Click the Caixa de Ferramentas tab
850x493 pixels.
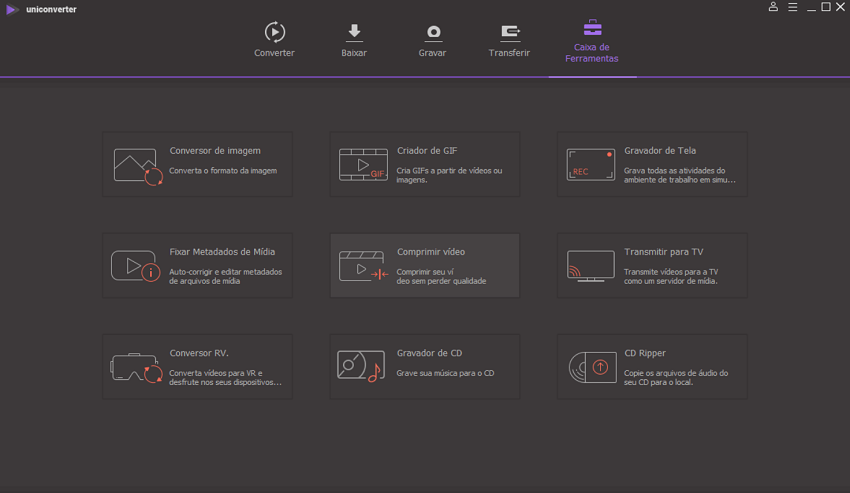592,40
